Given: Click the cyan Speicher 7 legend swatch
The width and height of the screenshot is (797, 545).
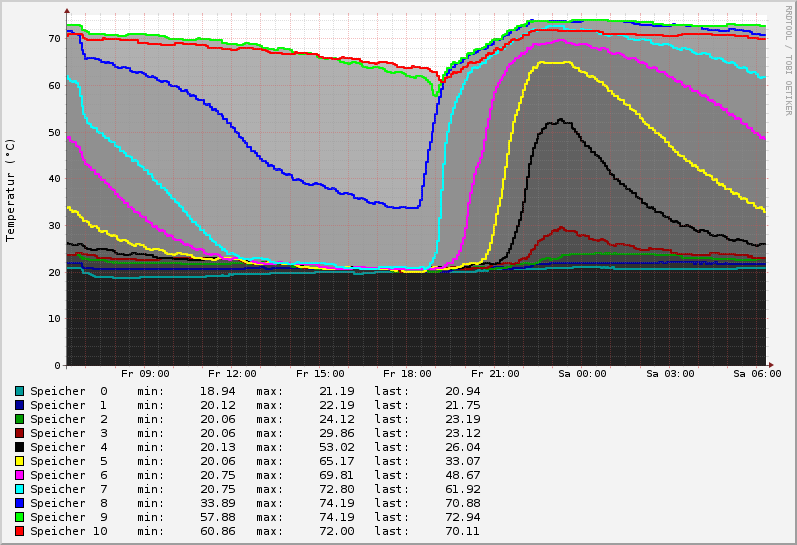Looking at the screenshot, I should pyautogui.click(x=19, y=489).
